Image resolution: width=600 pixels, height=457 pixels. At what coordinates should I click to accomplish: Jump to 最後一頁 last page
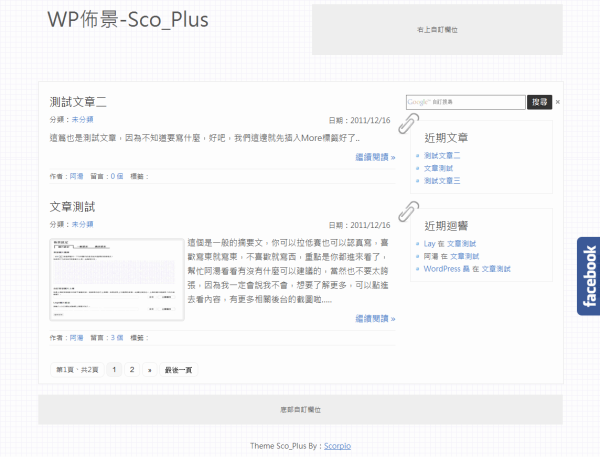click(x=179, y=369)
